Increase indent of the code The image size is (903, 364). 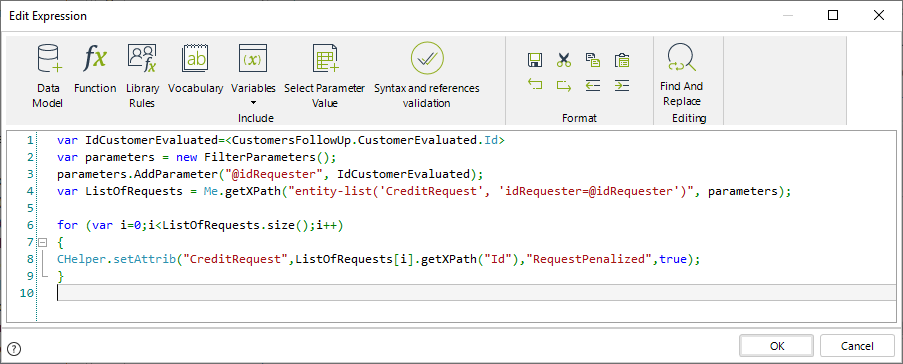tap(621, 86)
